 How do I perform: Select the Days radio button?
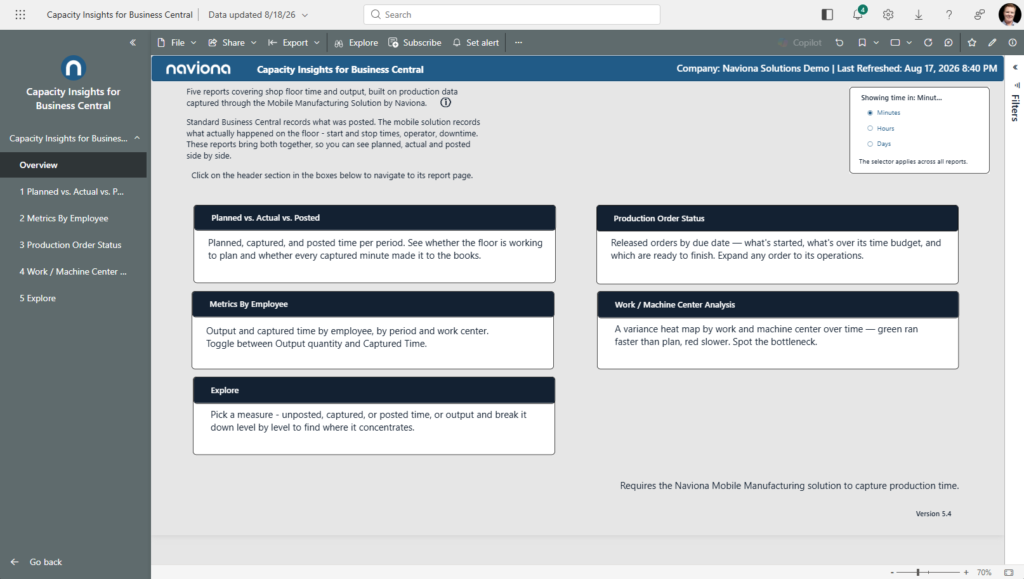870,144
